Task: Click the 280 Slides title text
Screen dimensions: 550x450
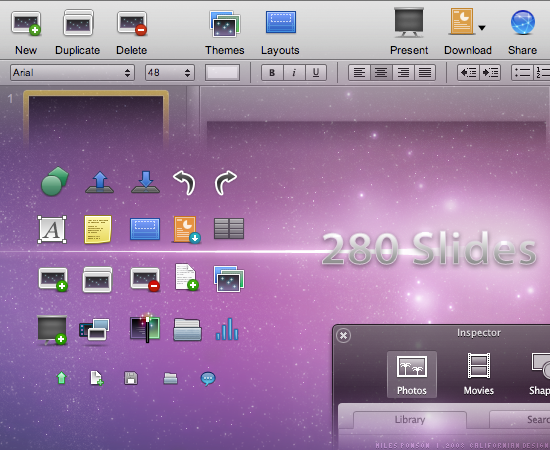Action: (429, 249)
